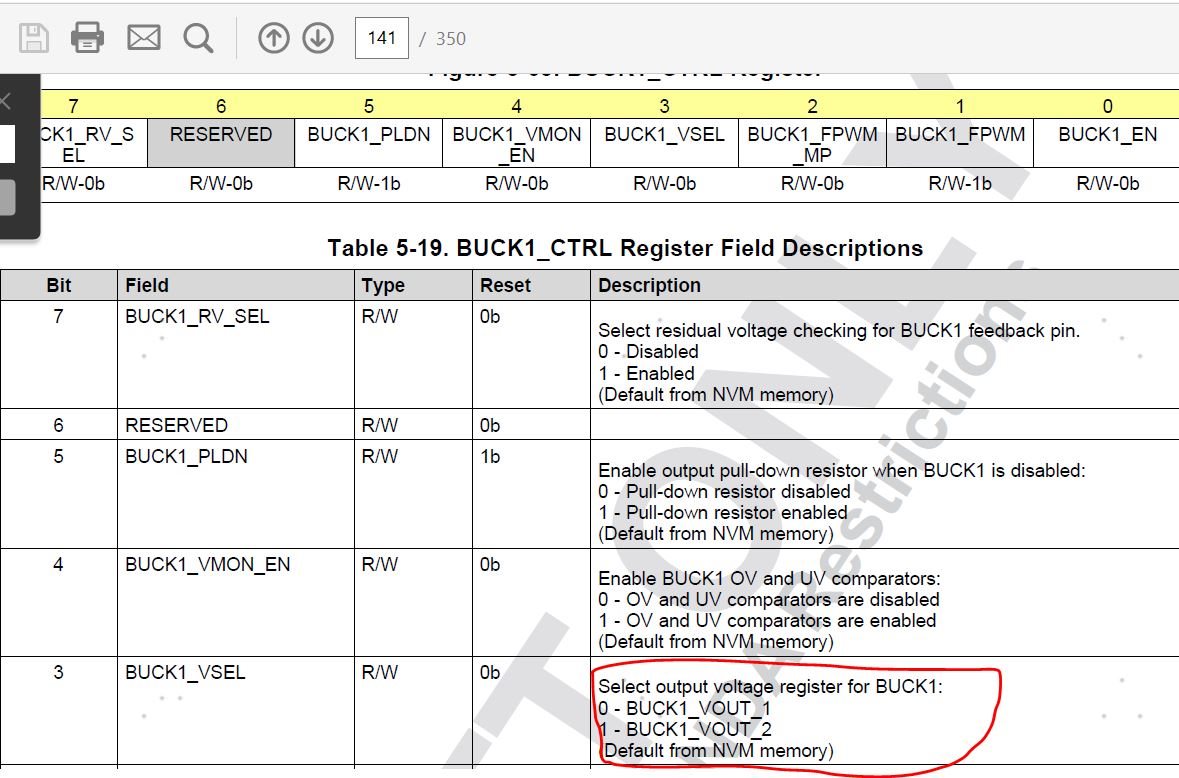Viewport: 1179px width, 778px height.
Task: Go to next page with down arrow
Action: [x=318, y=38]
